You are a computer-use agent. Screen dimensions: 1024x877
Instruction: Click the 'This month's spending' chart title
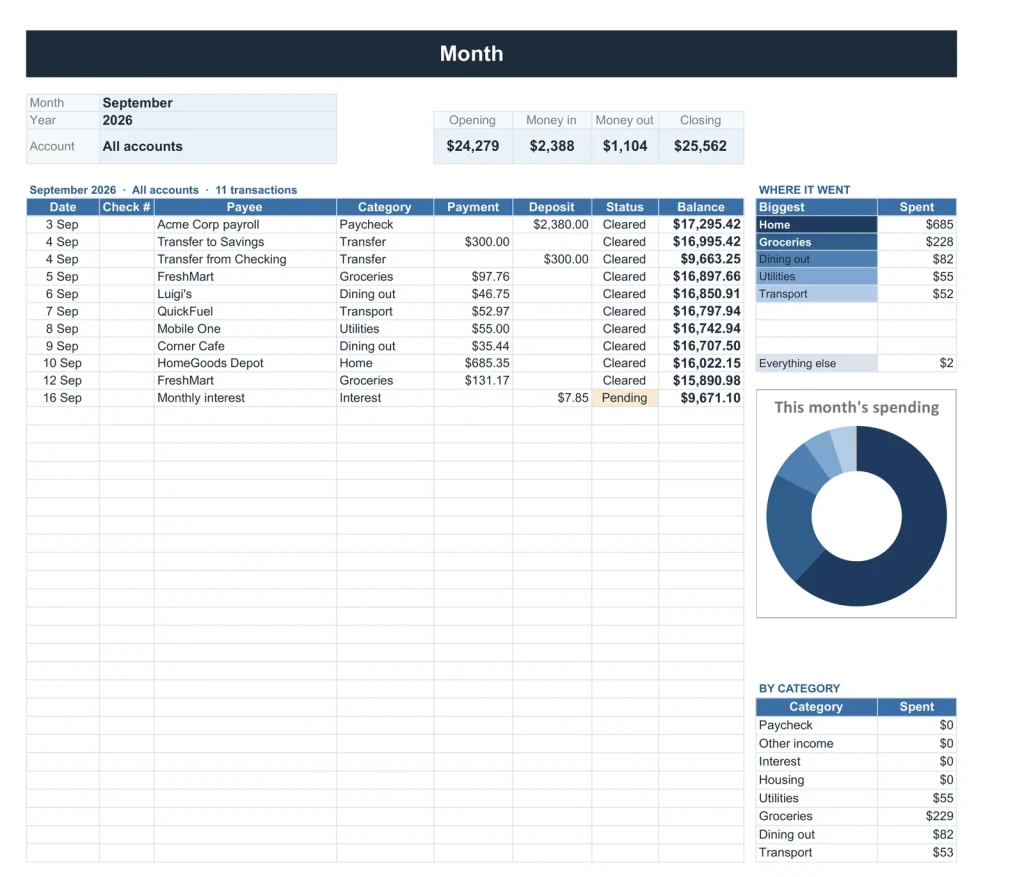click(856, 407)
